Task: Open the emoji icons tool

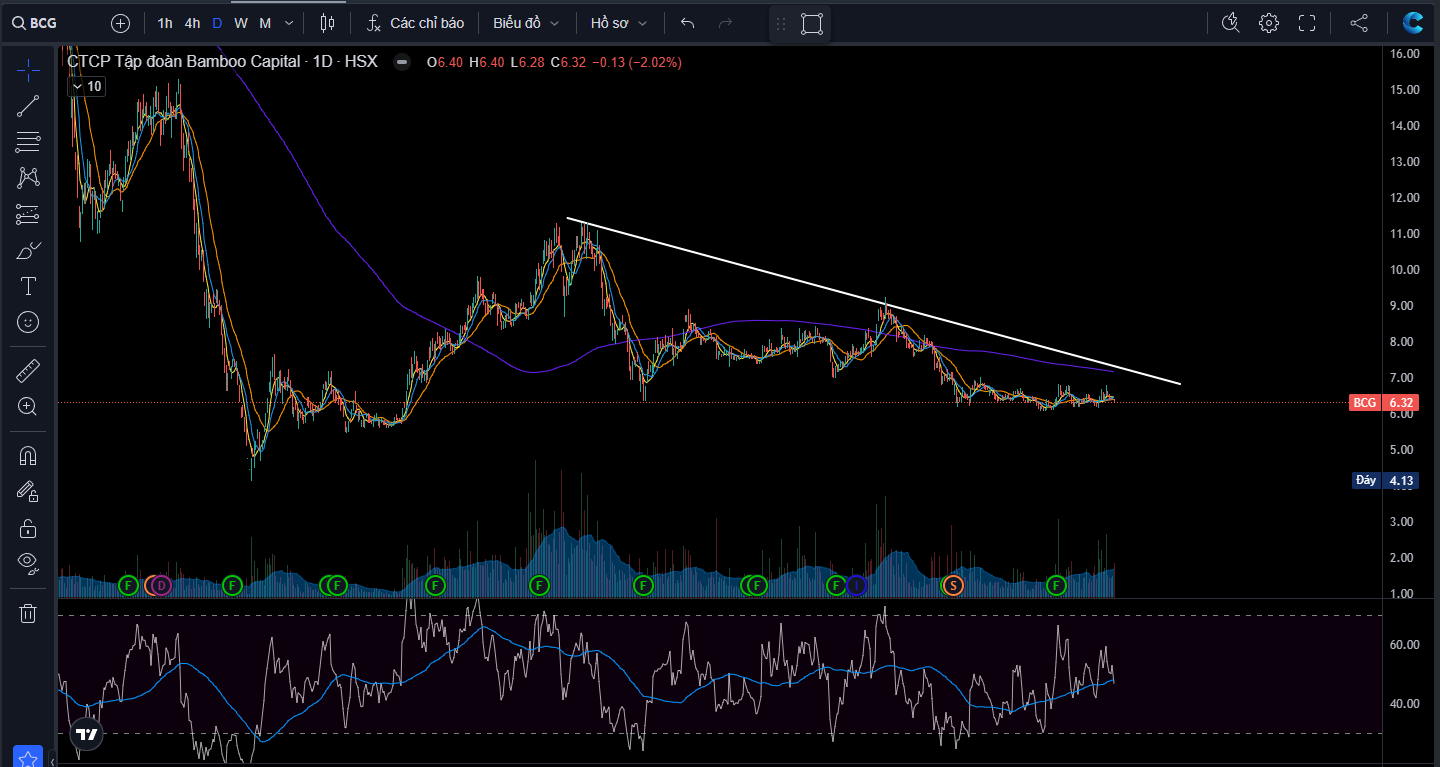Action: pos(28,322)
